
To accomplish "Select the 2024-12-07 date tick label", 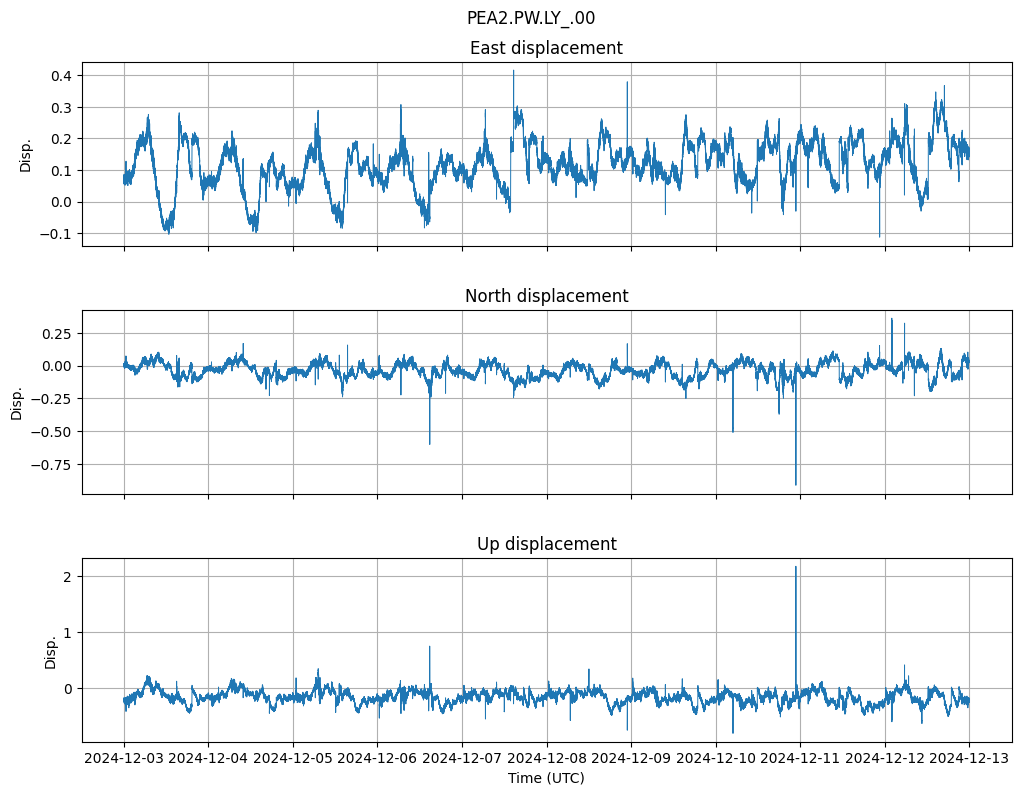I will pos(462,759).
